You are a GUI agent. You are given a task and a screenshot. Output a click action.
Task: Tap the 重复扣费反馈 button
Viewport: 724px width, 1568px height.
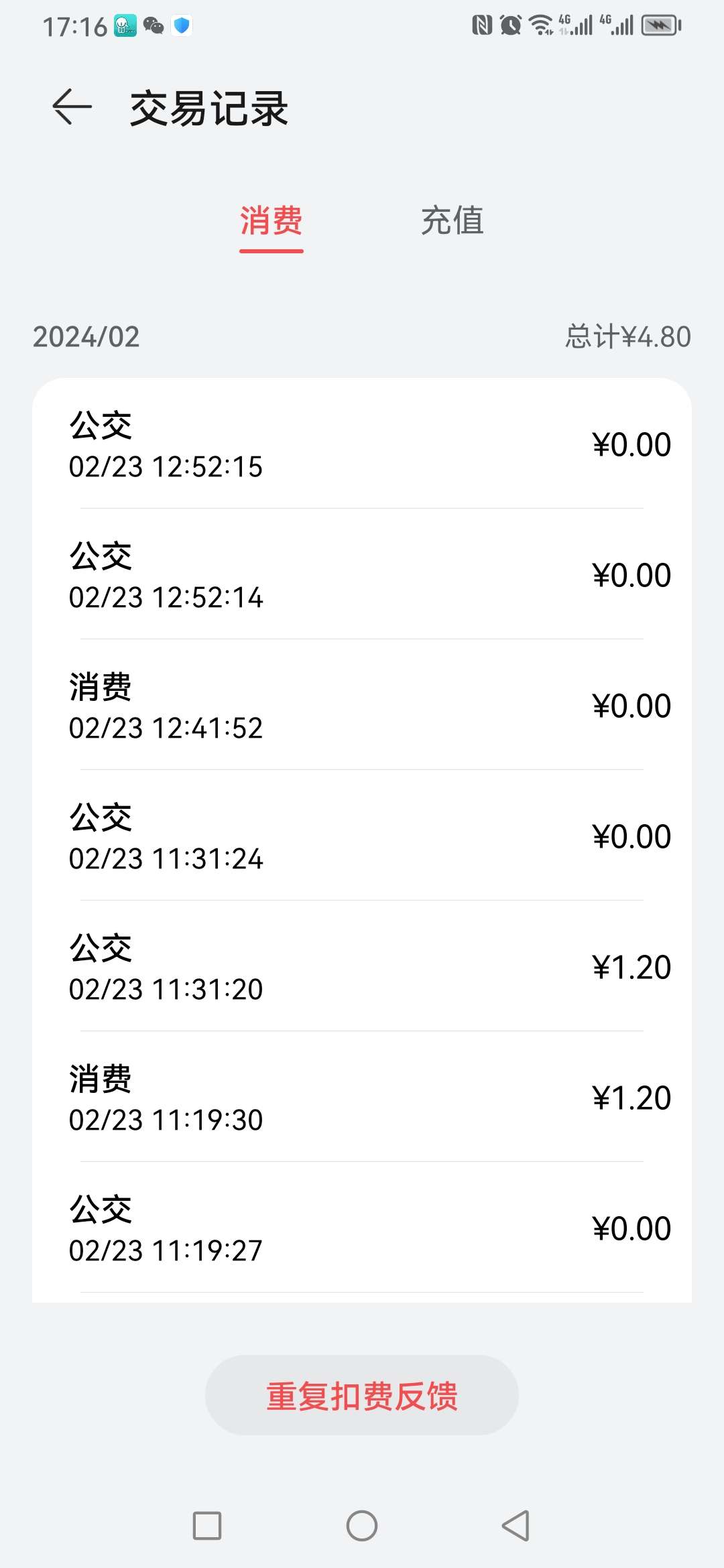point(362,1395)
